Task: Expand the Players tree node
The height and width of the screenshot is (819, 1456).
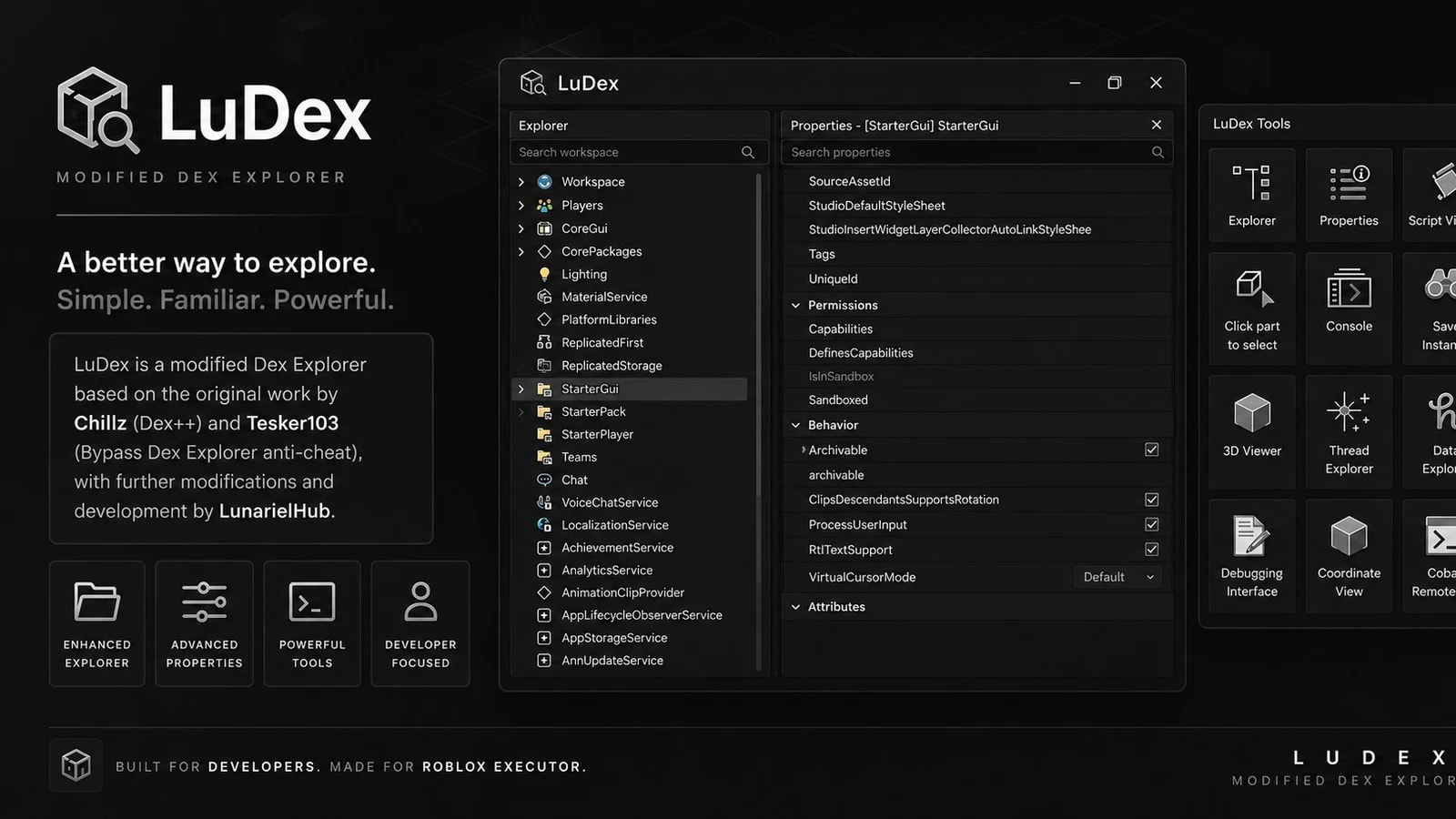Action: pos(521,205)
